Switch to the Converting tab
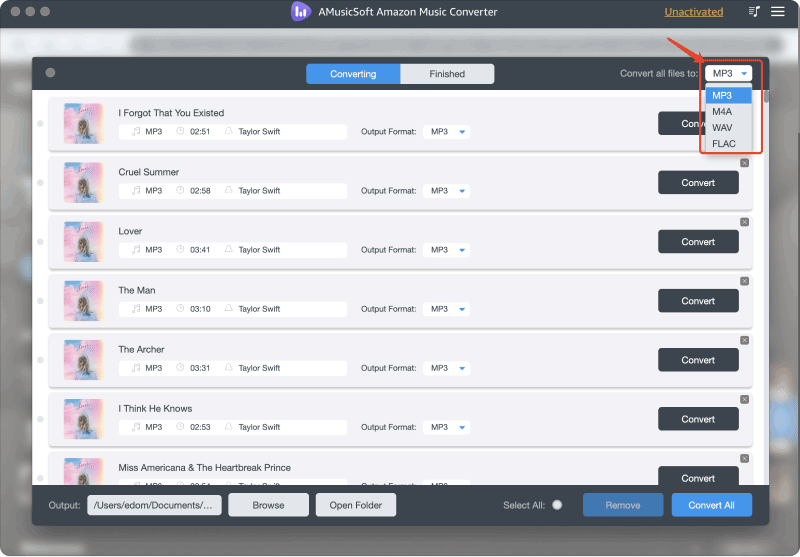Image resolution: width=800 pixels, height=557 pixels. click(x=353, y=74)
